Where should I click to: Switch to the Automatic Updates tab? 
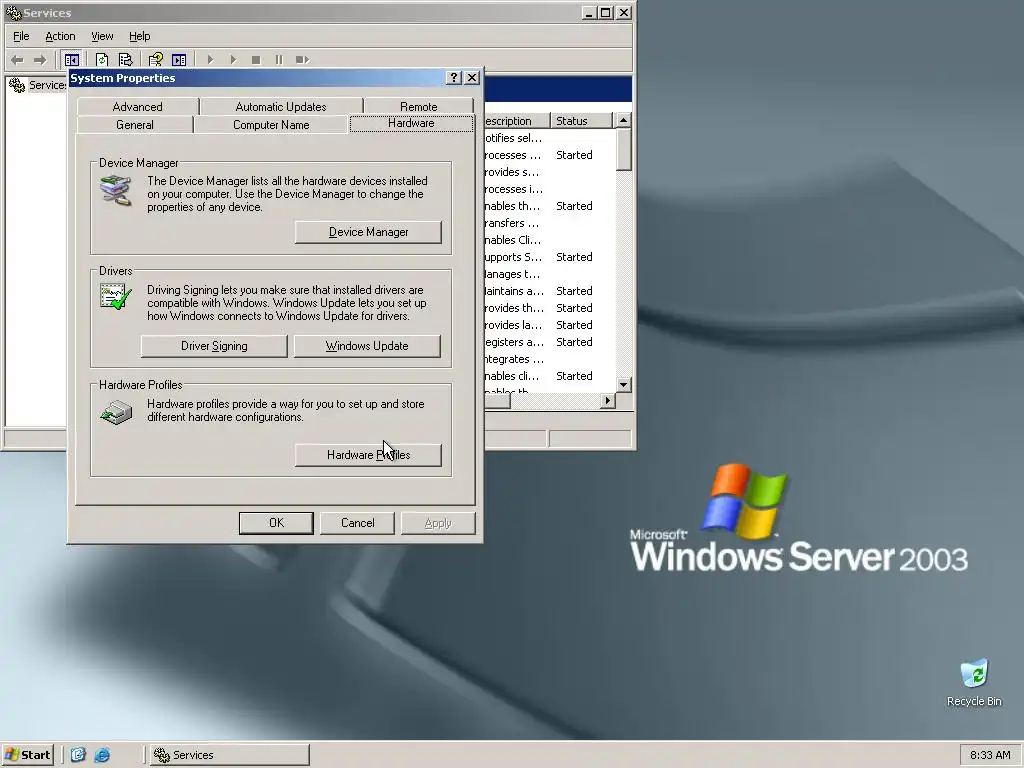281,106
